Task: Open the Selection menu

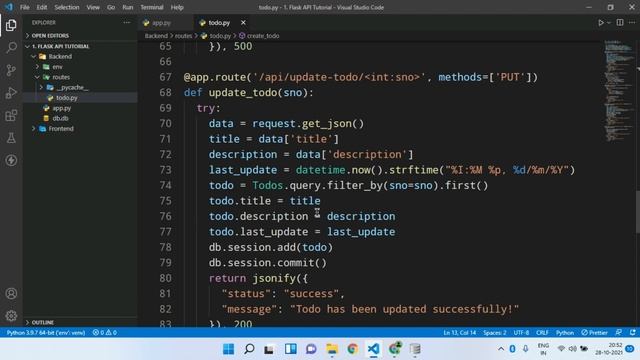Action: 67,7
